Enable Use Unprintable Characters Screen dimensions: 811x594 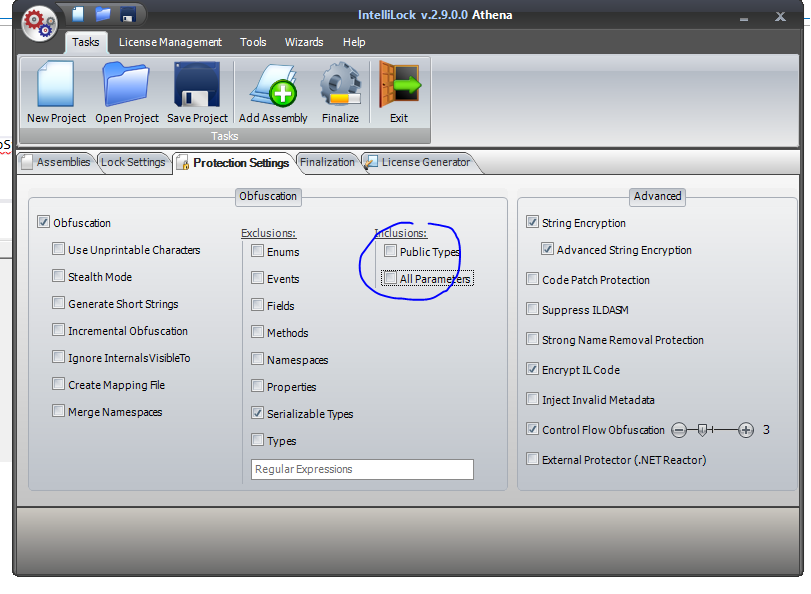tap(58, 249)
